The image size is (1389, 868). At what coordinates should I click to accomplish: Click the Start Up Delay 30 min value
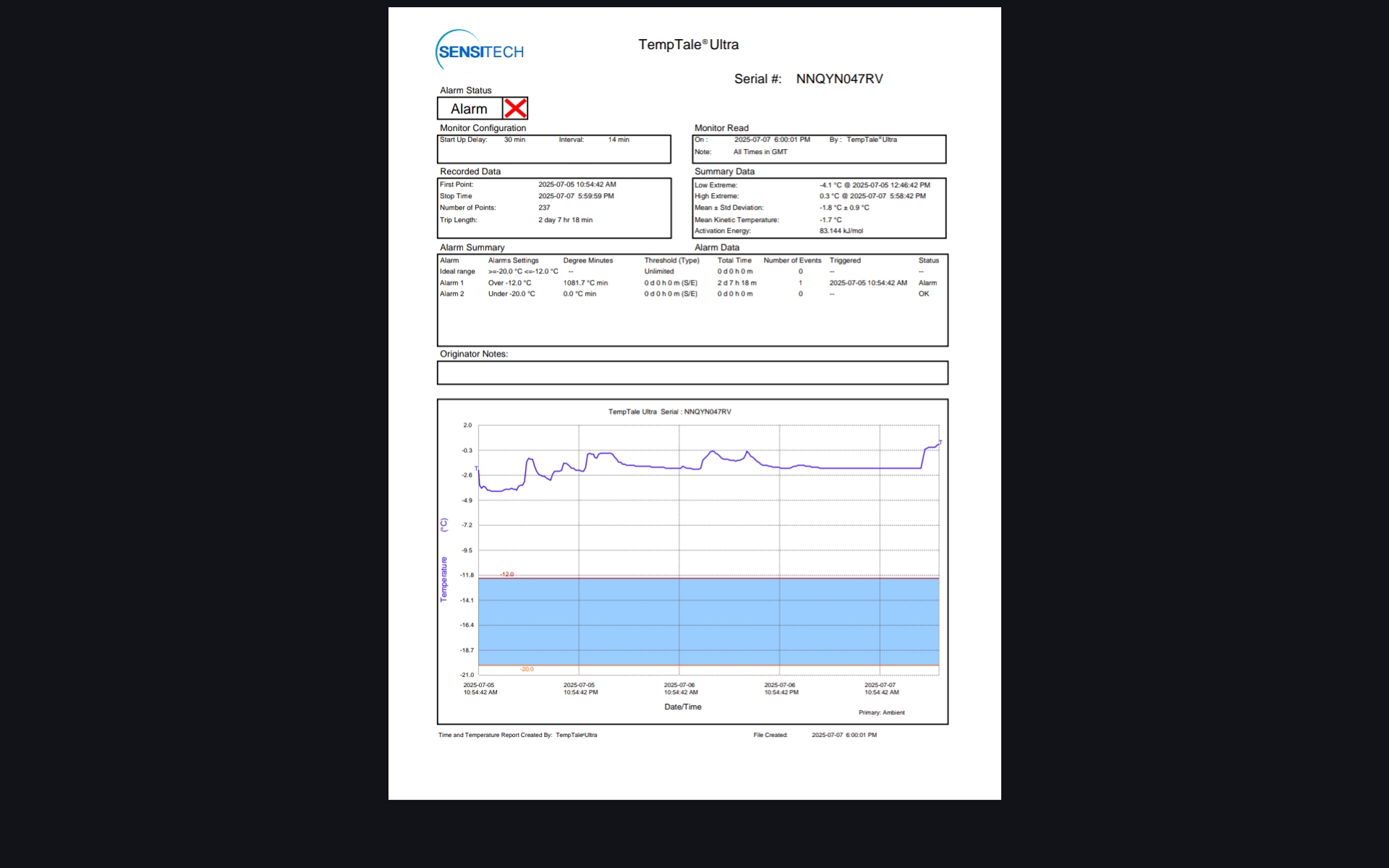pyautogui.click(x=514, y=140)
